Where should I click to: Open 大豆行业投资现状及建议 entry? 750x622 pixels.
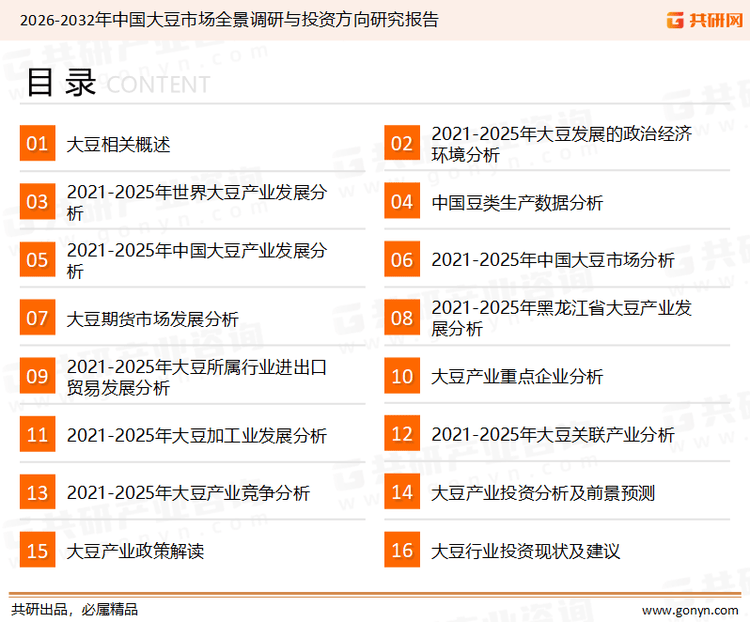click(526, 551)
